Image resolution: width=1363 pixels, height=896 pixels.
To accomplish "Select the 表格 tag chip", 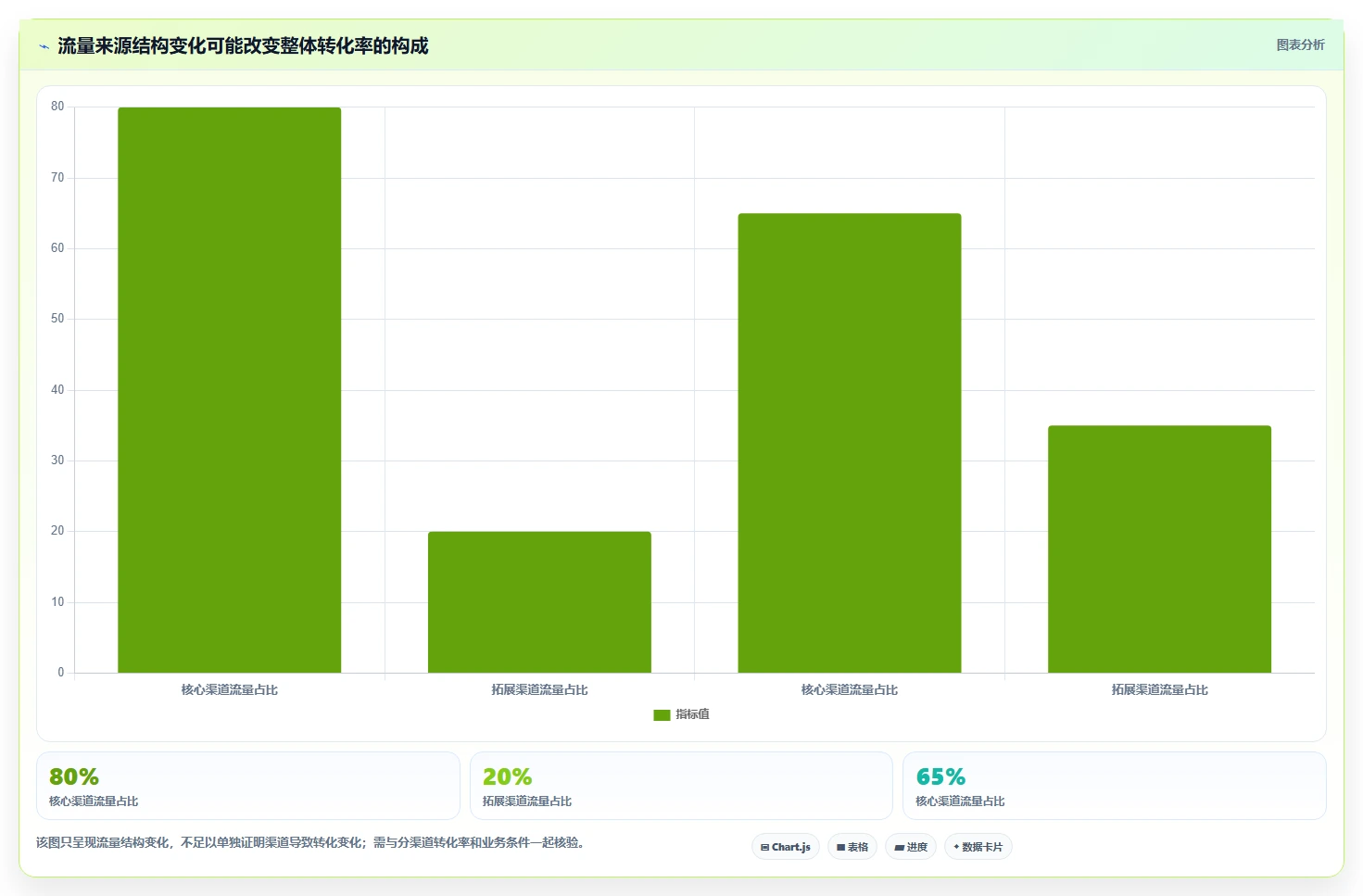I will tap(852, 847).
